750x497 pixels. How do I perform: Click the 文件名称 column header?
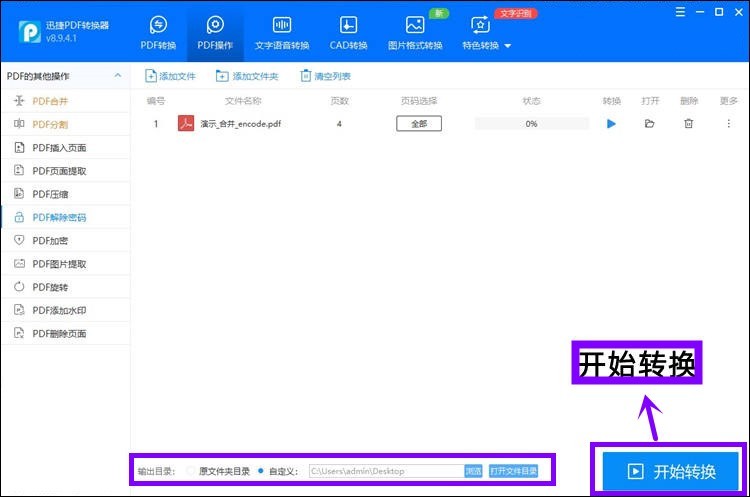tap(243, 101)
